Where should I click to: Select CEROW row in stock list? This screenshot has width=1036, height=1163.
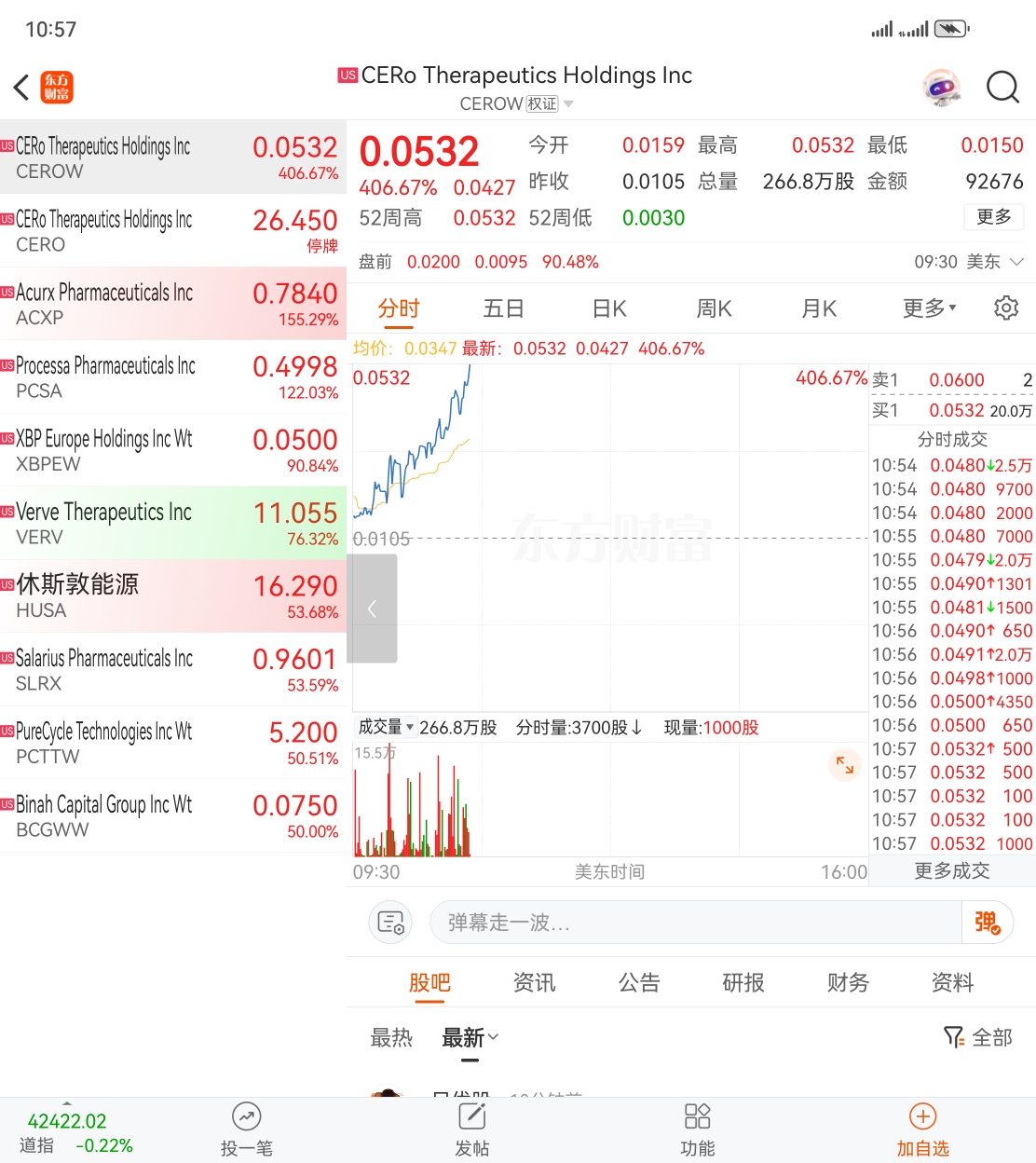point(173,157)
